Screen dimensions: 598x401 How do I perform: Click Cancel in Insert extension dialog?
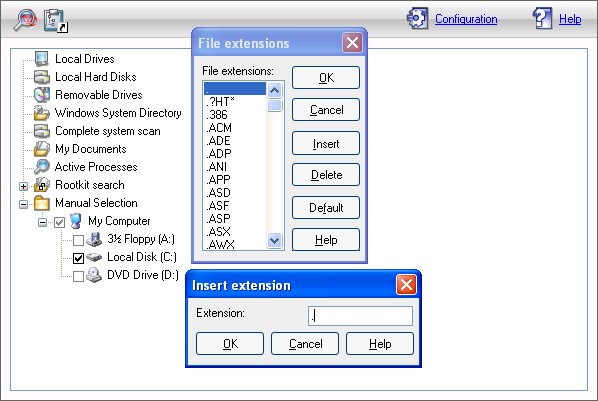(305, 343)
